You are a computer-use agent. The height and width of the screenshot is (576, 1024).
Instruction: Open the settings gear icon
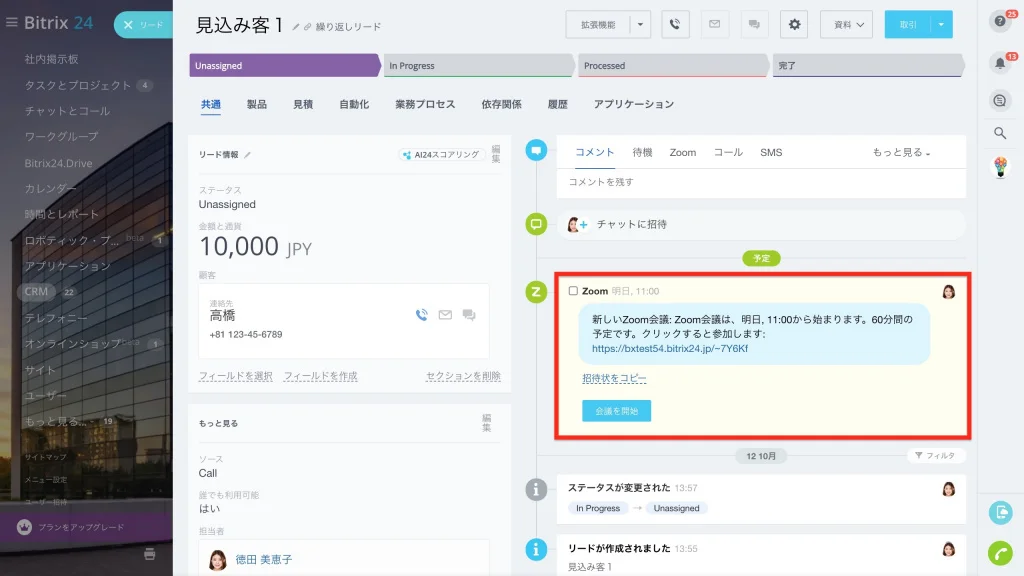(794, 25)
